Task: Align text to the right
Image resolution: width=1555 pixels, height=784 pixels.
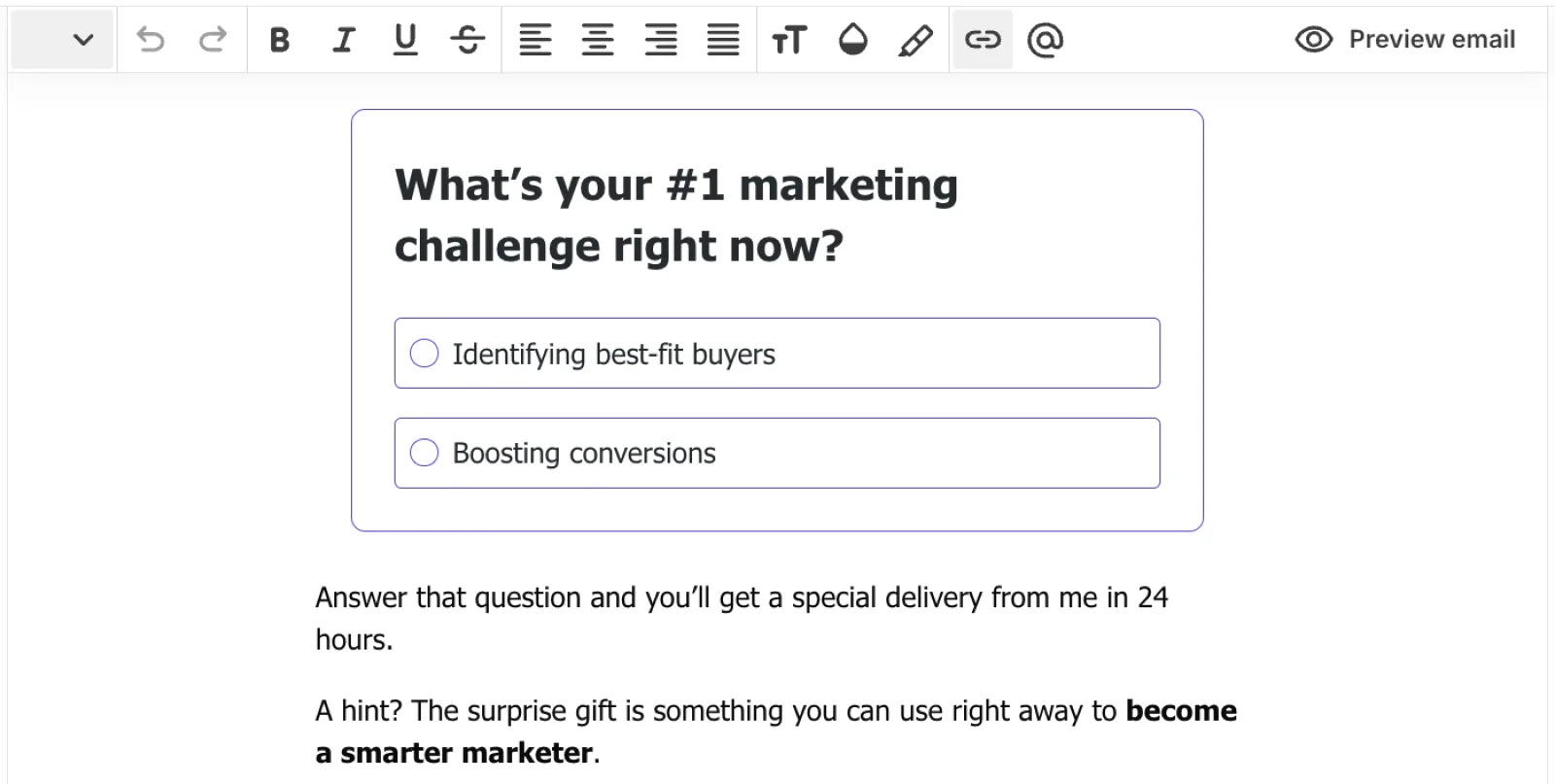Action: click(x=661, y=40)
